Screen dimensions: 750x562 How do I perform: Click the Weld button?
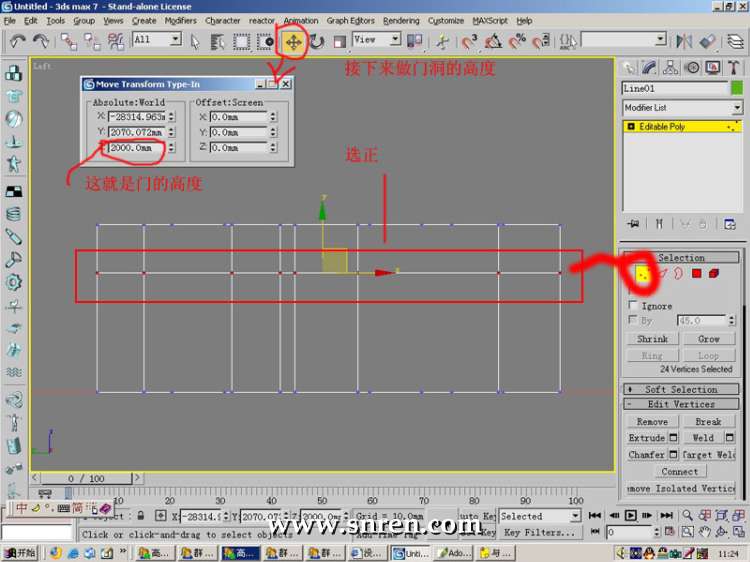(x=703, y=437)
